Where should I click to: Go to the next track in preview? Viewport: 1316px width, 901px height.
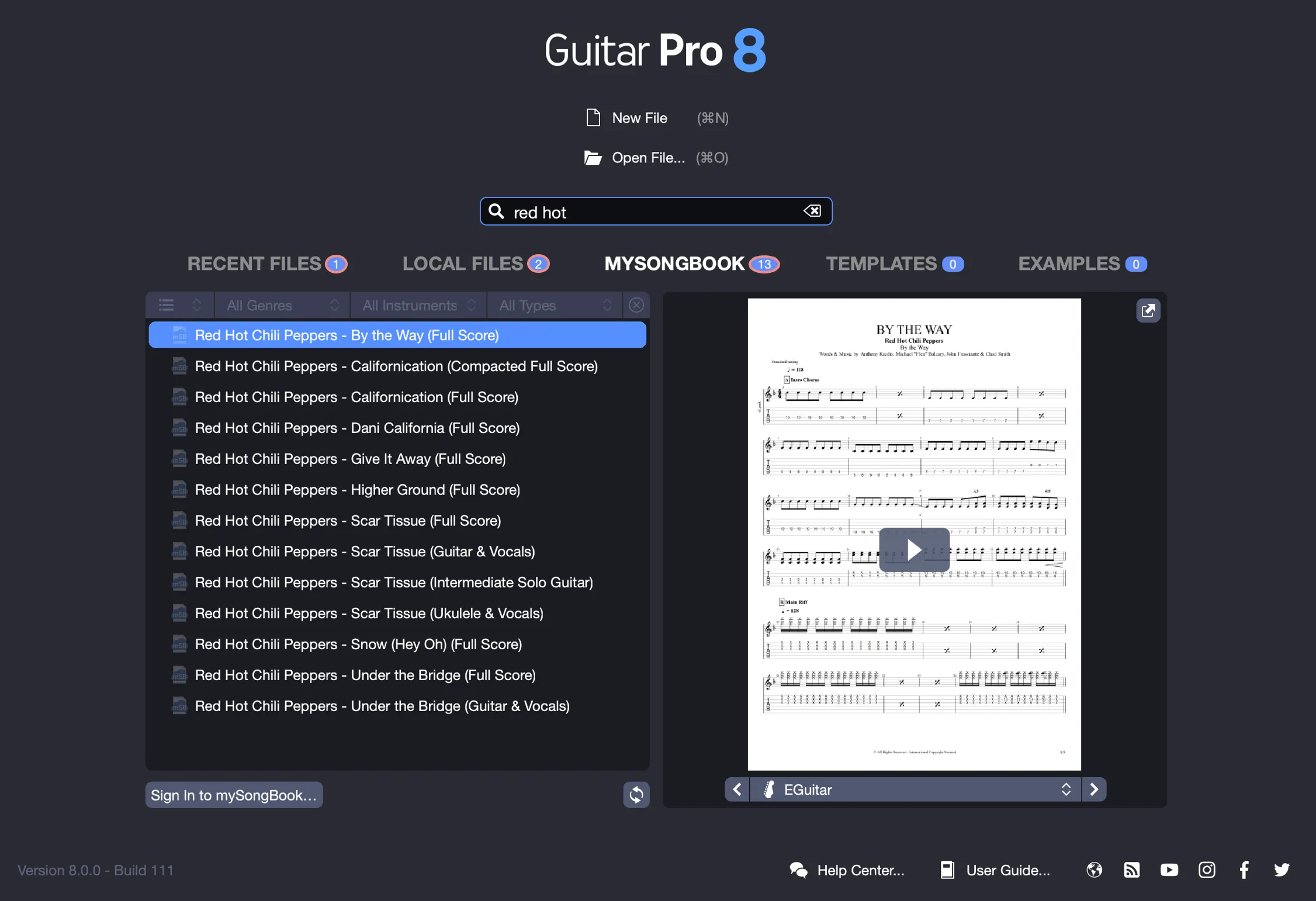pos(1094,789)
